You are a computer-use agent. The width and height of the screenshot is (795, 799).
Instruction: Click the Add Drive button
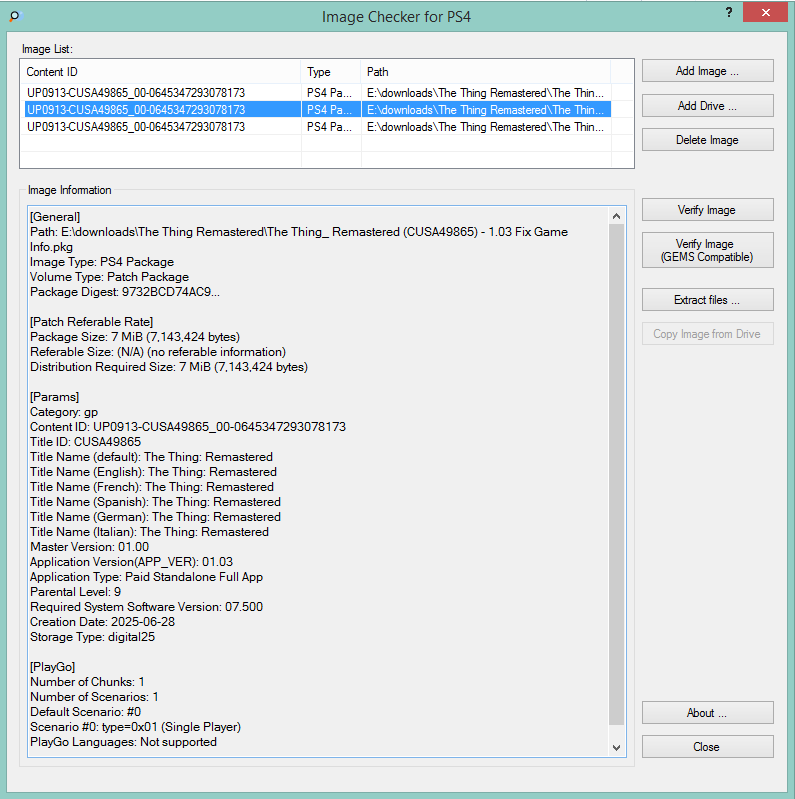coord(707,105)
